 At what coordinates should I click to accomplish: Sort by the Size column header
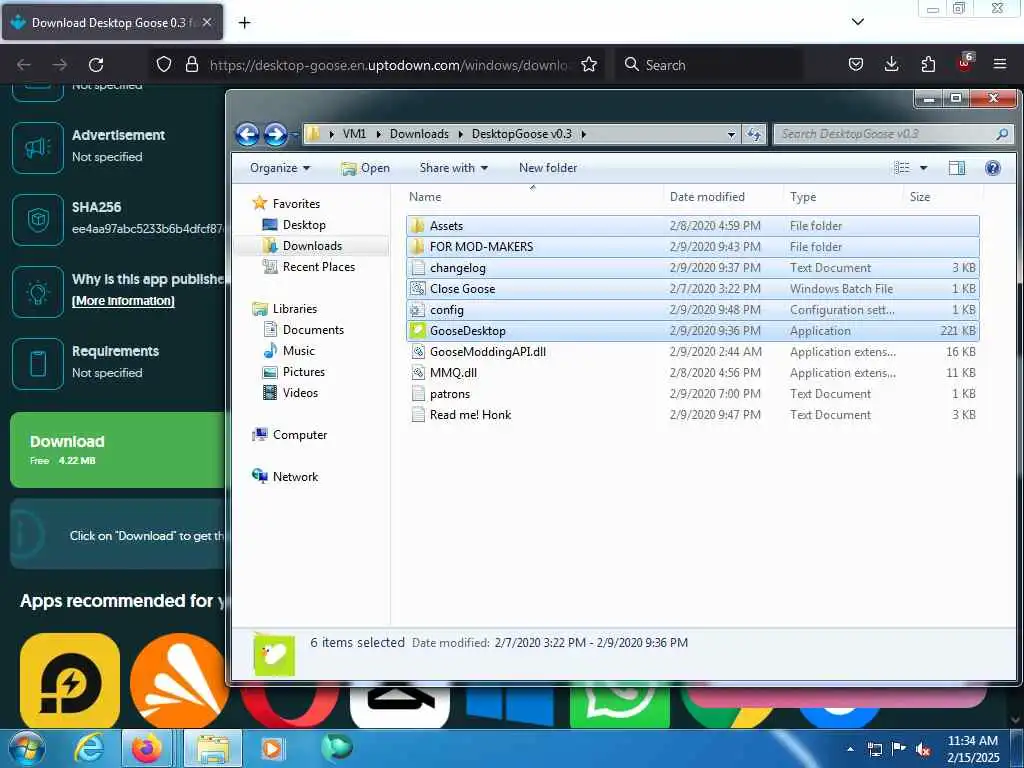coord(943,197)
